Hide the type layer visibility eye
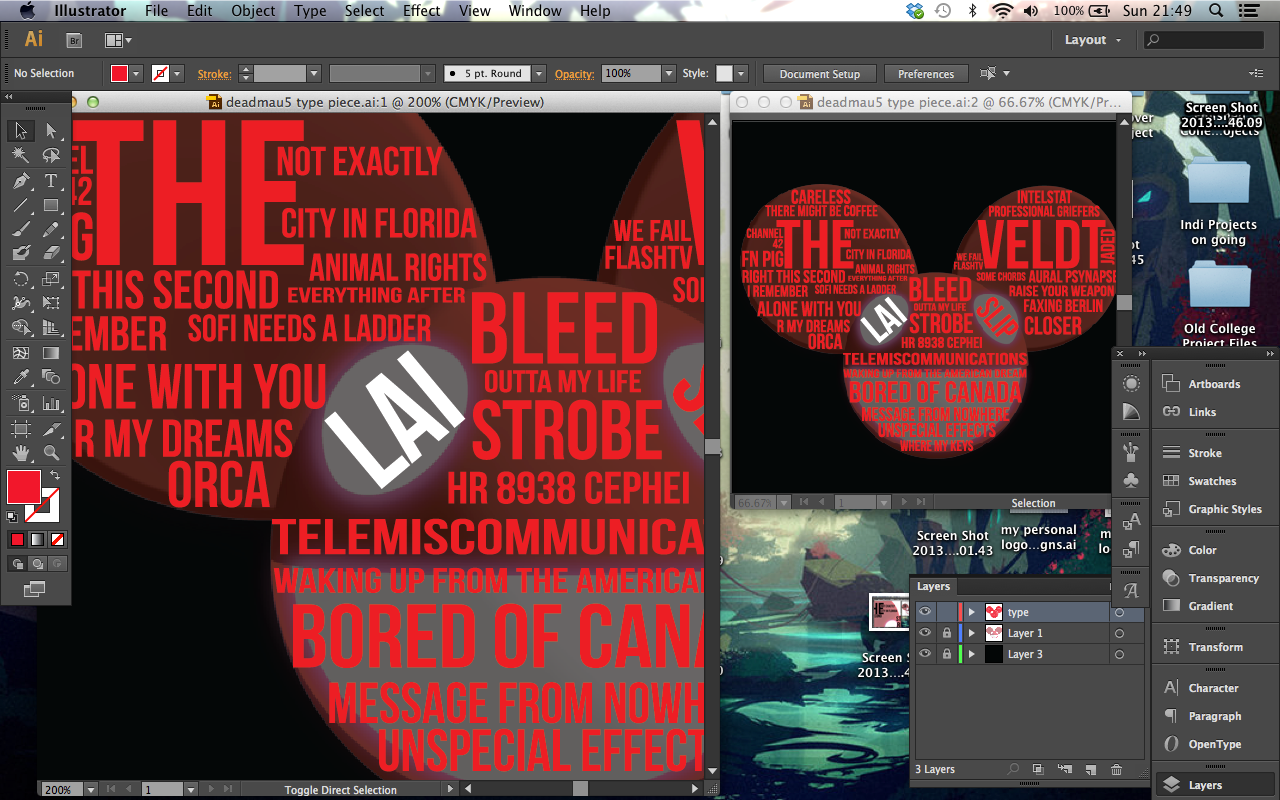The width and height of the screenshot is (1280, 800). point(925,612)
